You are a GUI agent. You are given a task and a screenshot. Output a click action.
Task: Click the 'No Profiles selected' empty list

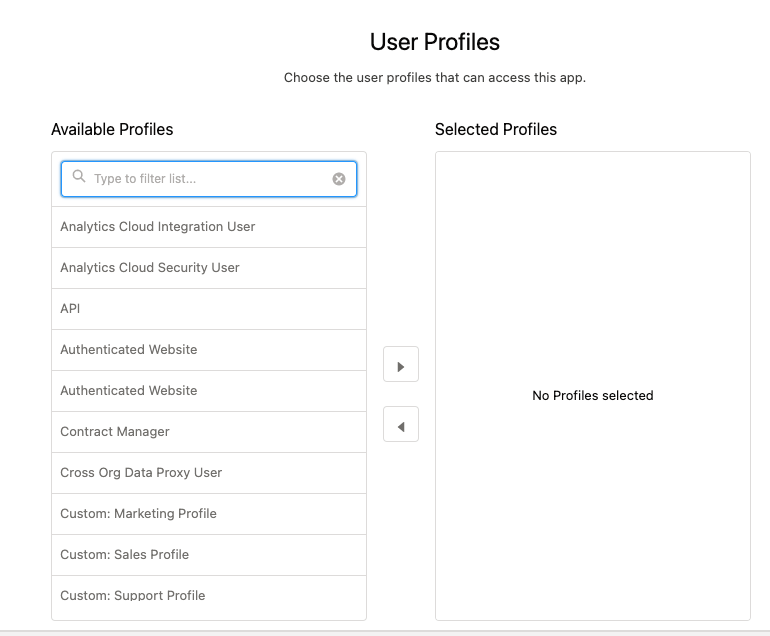[592, 396]
